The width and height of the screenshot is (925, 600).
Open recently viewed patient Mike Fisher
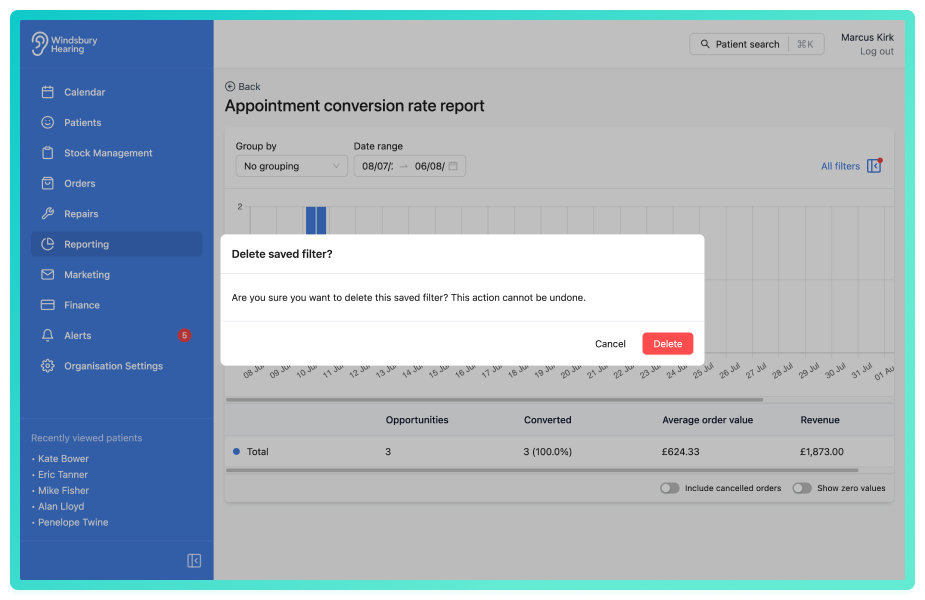pos(63,490)
